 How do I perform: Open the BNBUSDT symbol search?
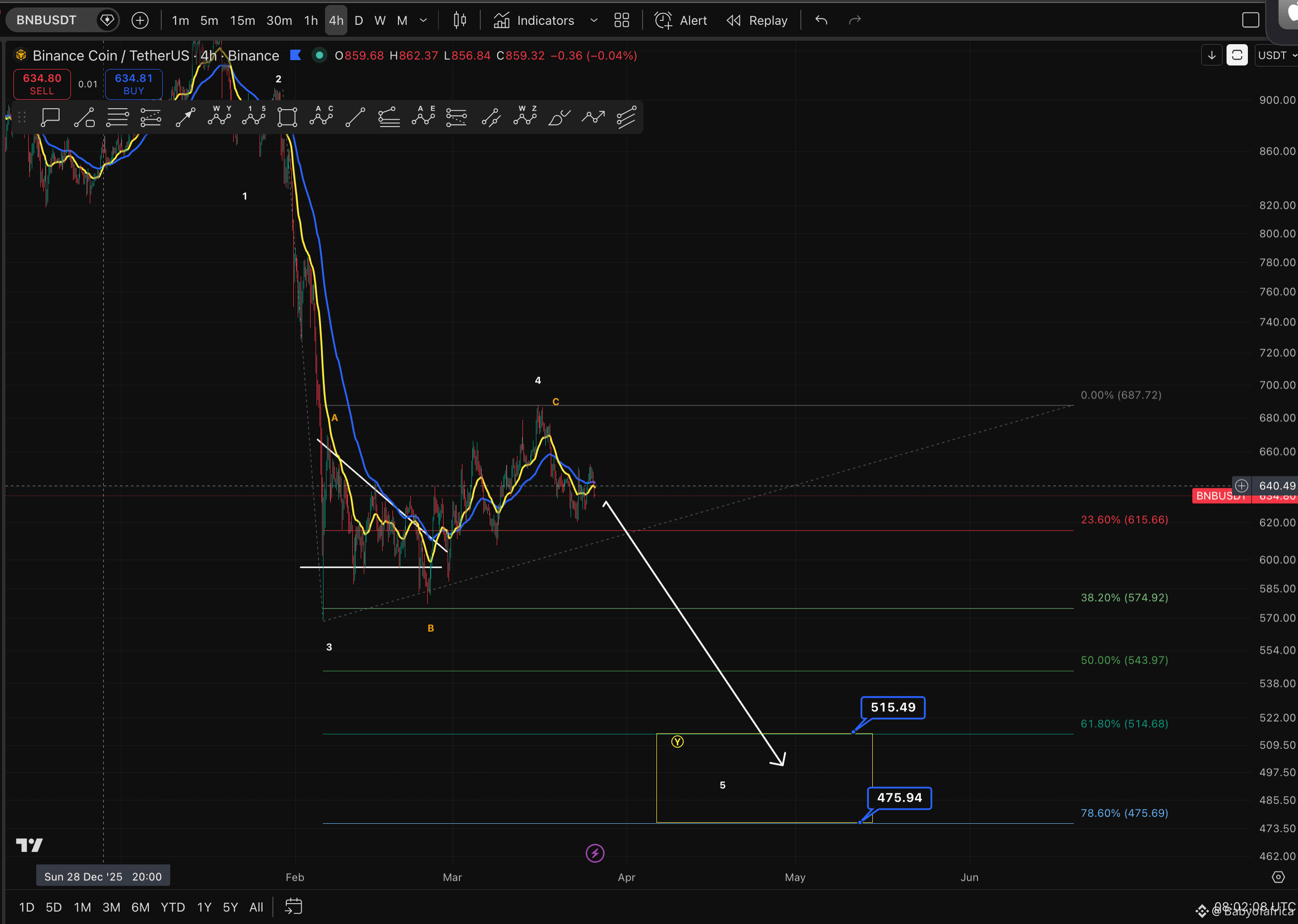coord(47,20)
